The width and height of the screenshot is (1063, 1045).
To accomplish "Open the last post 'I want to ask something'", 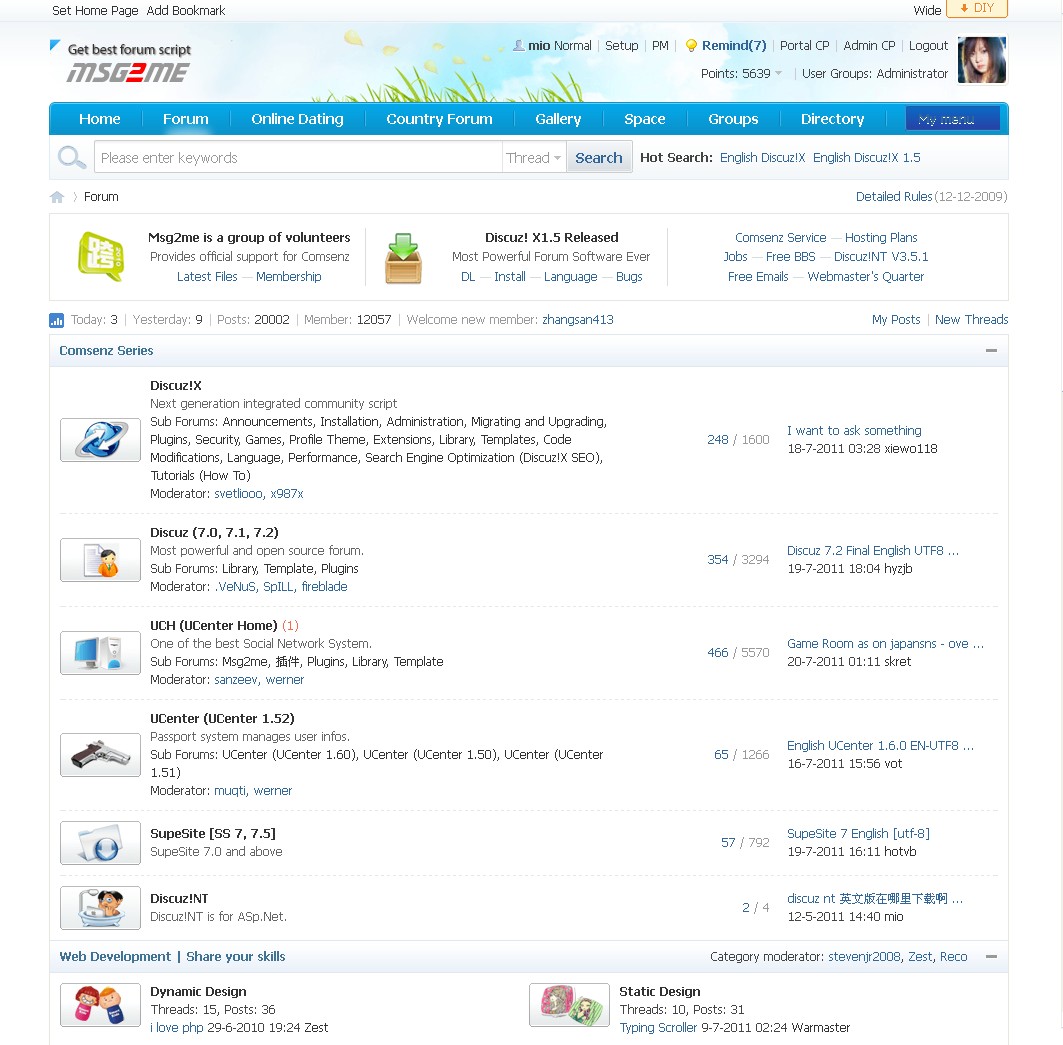I will click(x=854, y=431).
